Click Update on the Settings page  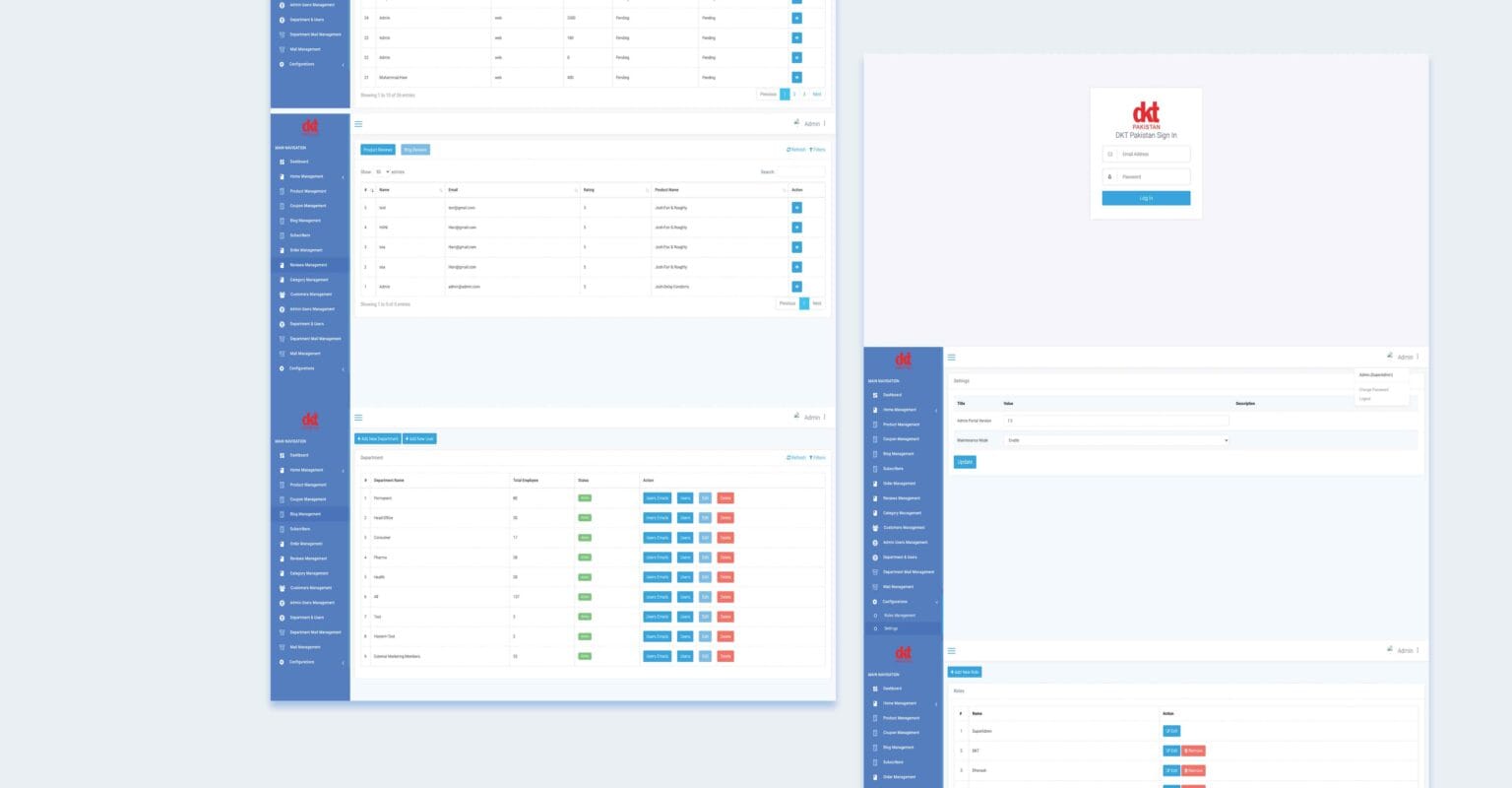965,462
